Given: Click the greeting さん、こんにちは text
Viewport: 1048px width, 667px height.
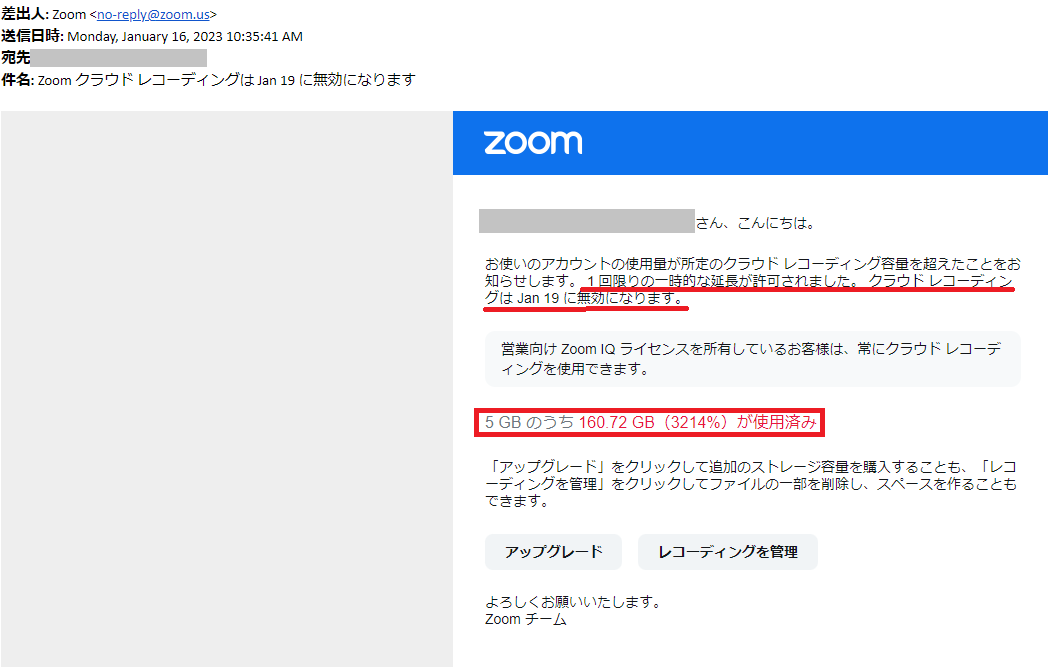Looking at the screenshot, I should click(x=755, y=223).
